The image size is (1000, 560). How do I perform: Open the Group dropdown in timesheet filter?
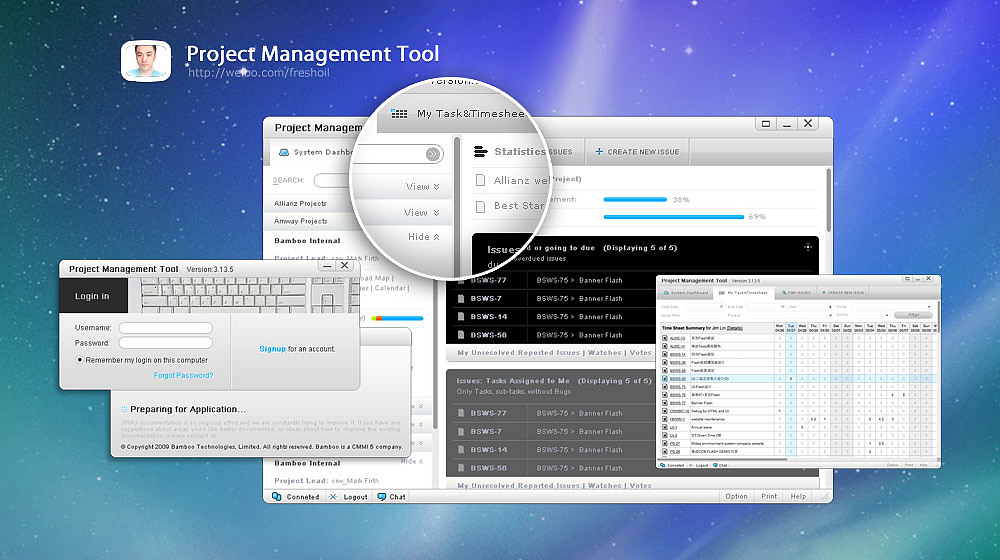929,307
